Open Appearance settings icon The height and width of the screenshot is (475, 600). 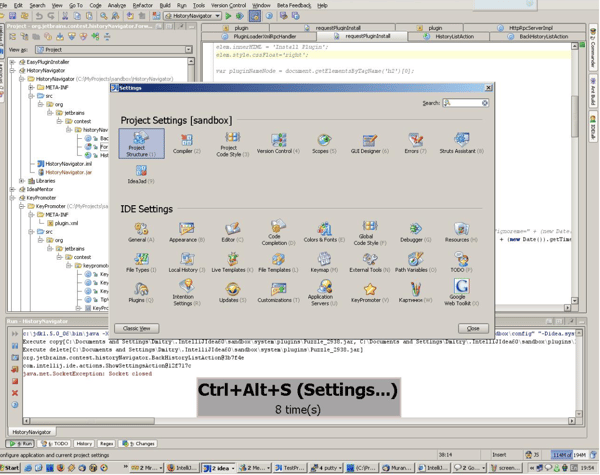pyautogui.click(x=187, y=232)
